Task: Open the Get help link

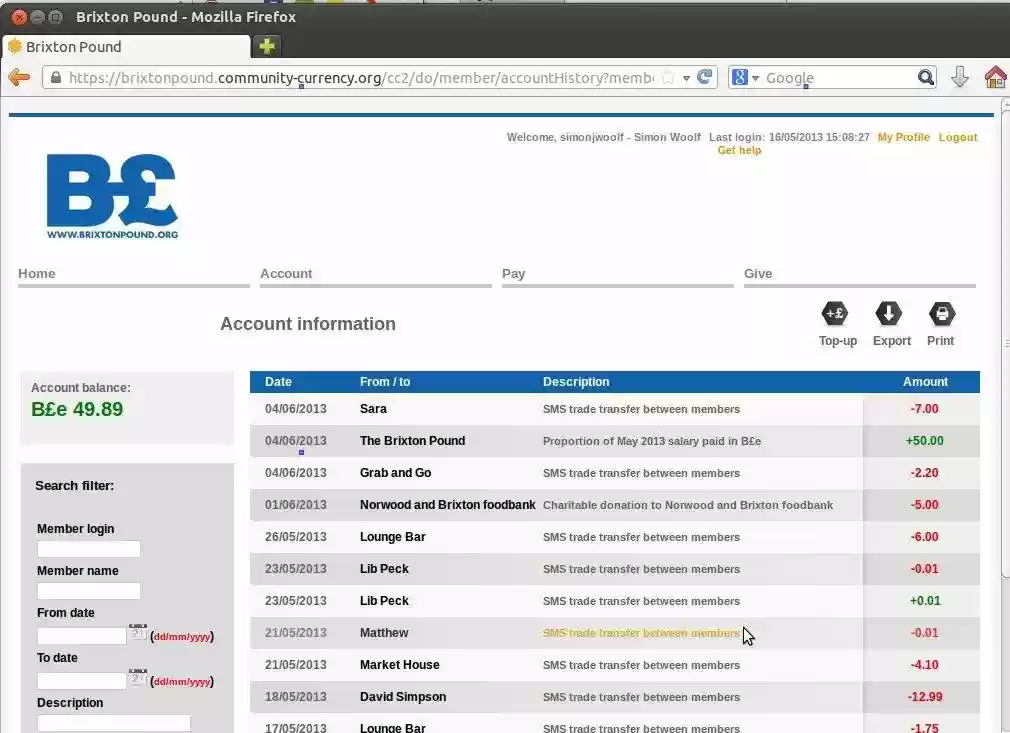Action: coord(739,150)
